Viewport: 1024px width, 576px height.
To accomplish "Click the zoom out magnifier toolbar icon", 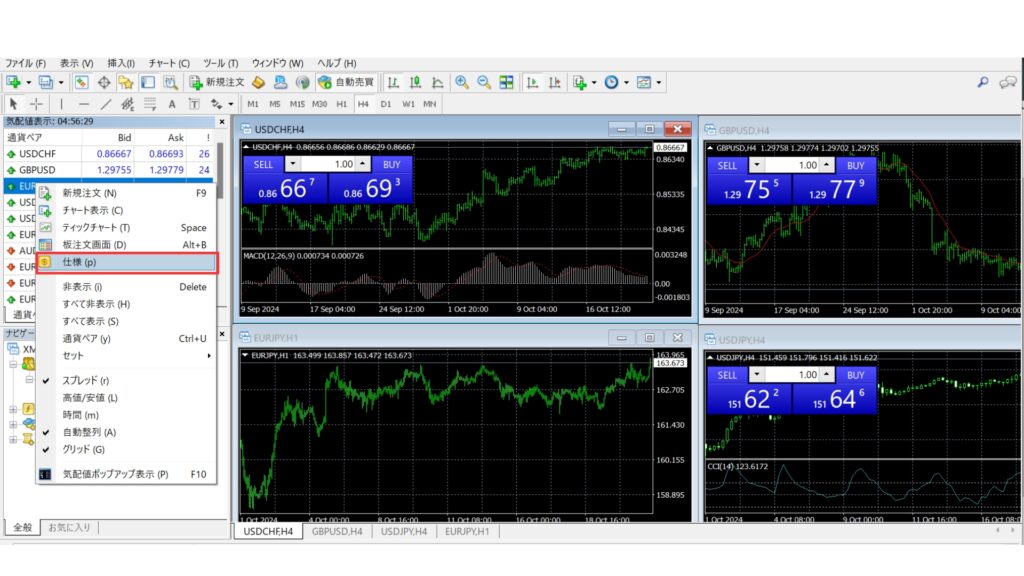I will pyautogui.click(x=484, y=82).
